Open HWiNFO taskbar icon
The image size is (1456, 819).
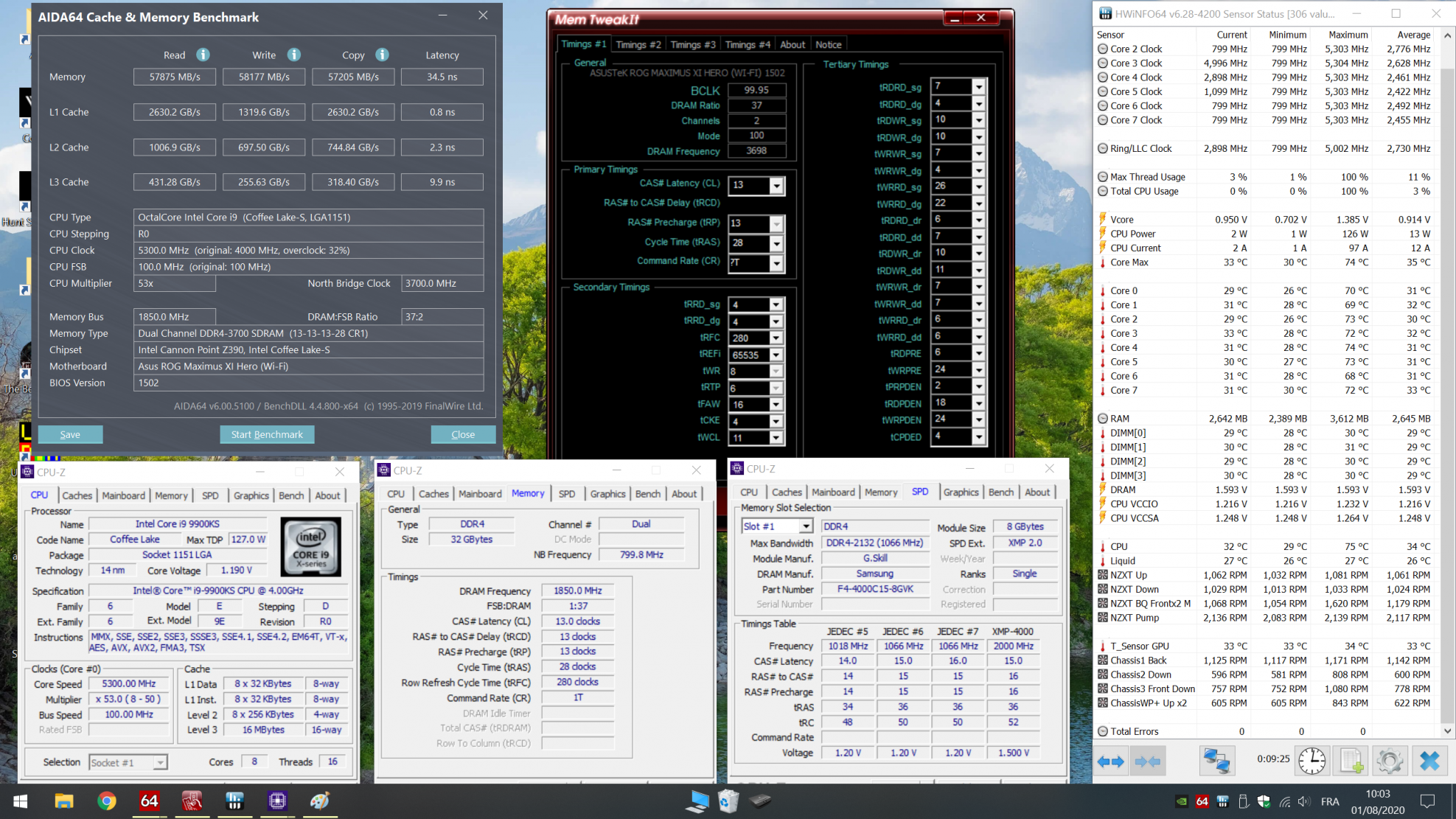click(x=234, y=801)
